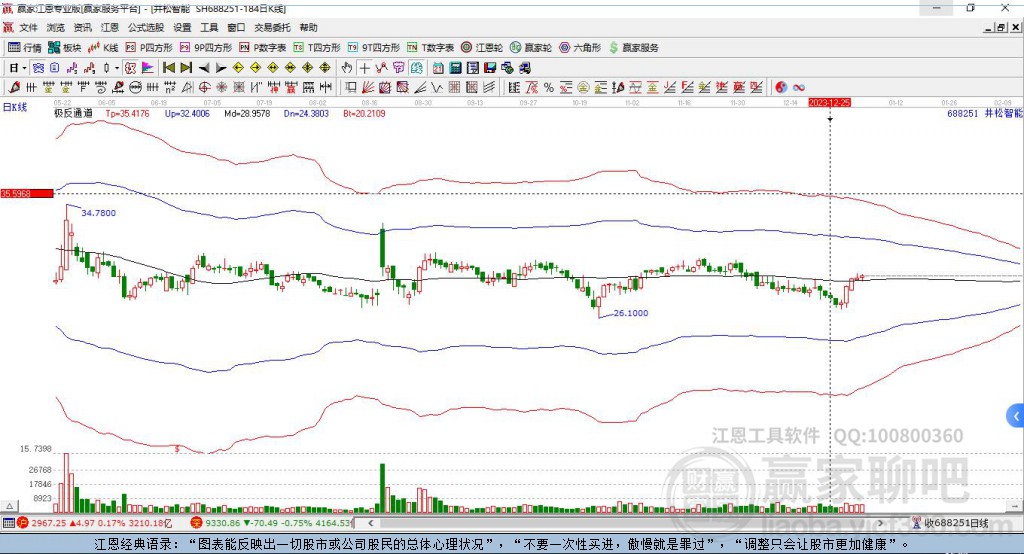Open the 六角形 hexagon tool
Viewport: 1024px width, 554px height.
point(580,48)
